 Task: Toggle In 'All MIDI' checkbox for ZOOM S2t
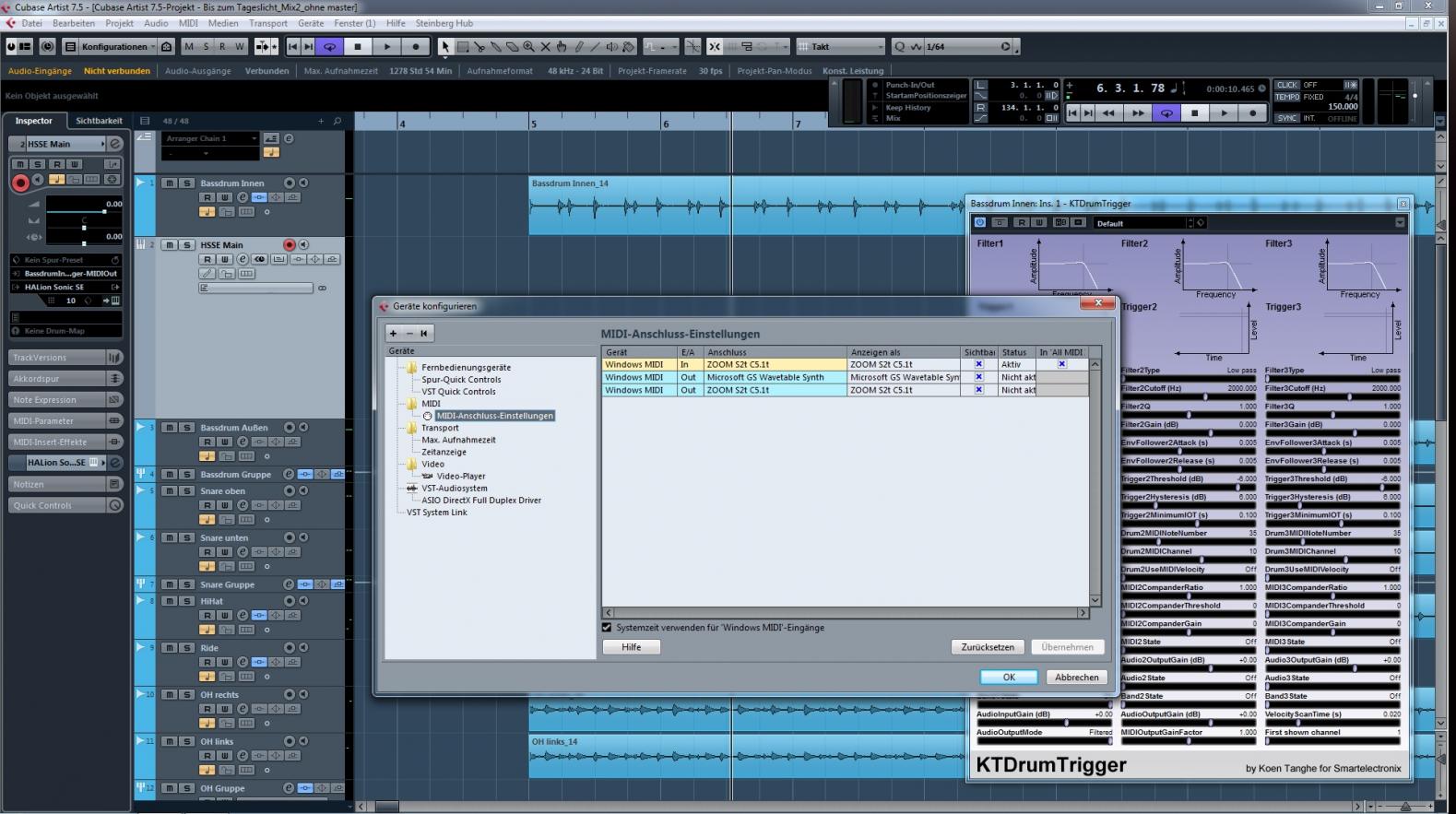point(1062,364)
